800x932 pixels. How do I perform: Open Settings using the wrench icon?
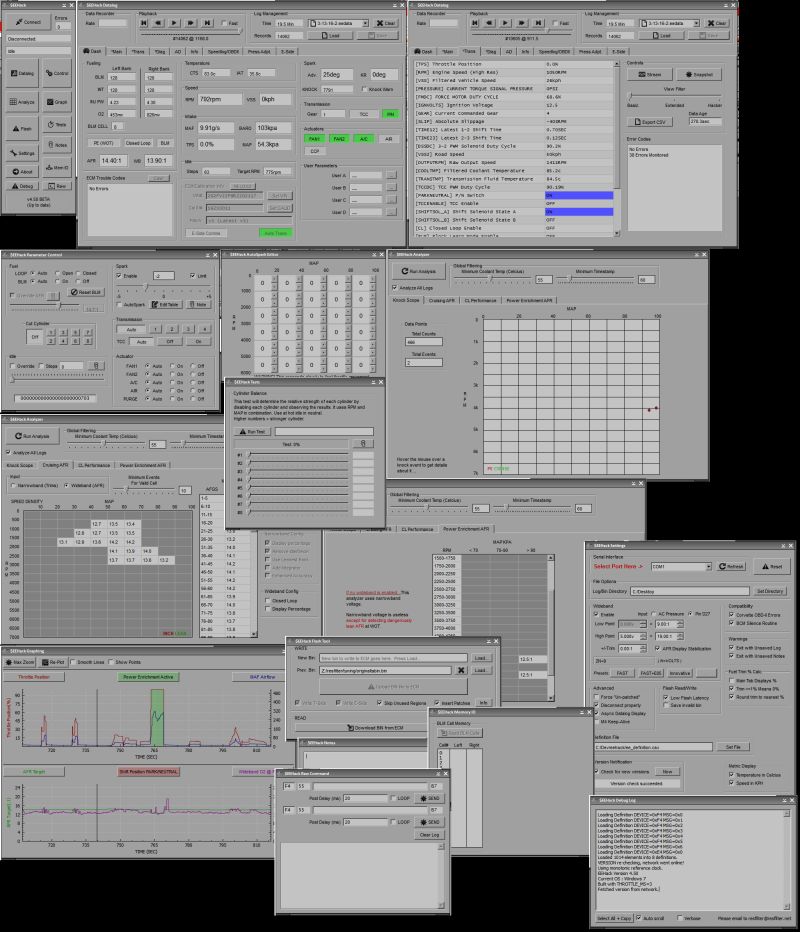click(24, 151)
